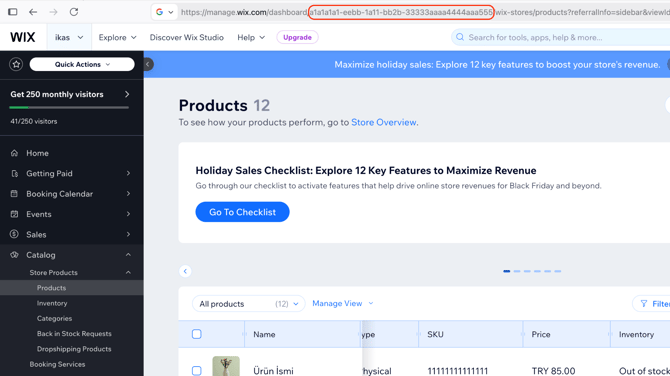Collapse the Store Products chevron
Viewport: 670px width, 376px height.
point(128,273)
